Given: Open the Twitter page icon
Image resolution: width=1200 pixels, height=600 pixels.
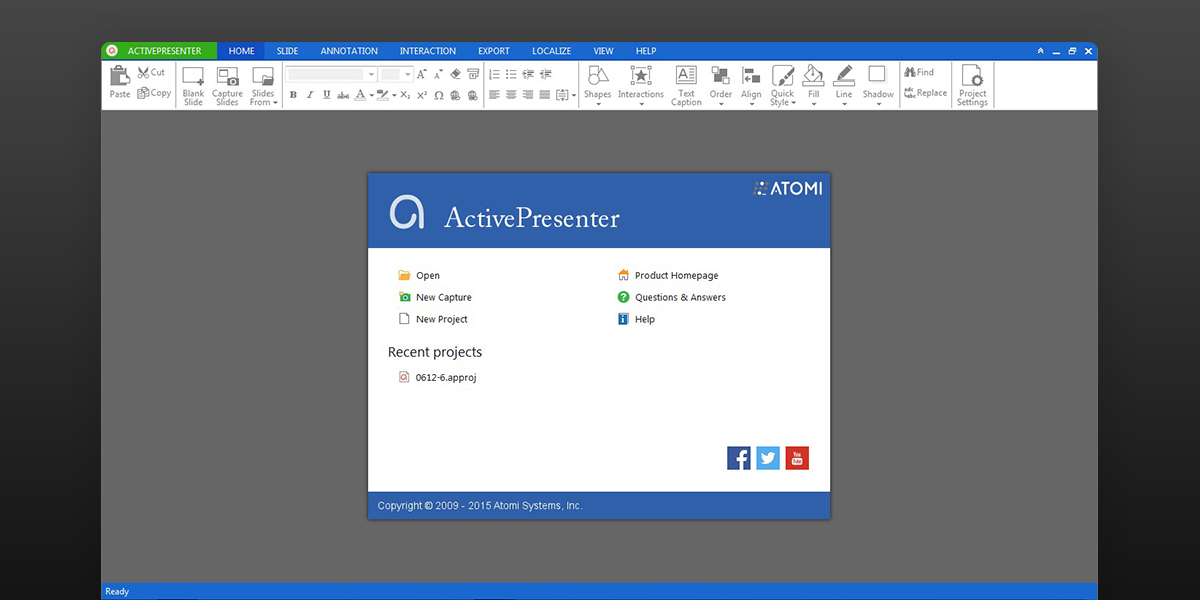Looking at the screenshot, I should (x=768, y=458).
